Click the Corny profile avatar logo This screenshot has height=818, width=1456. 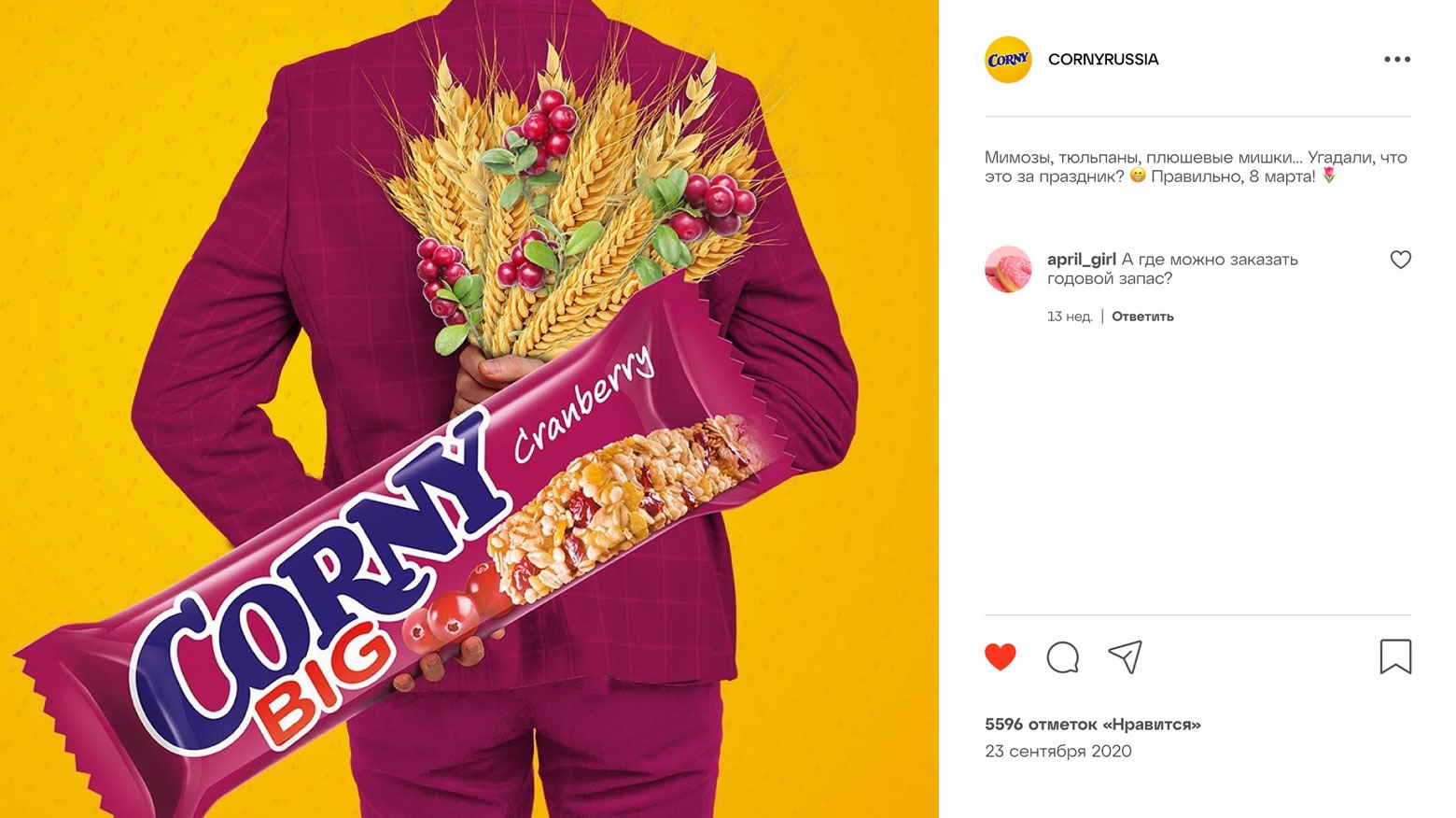(1008, 60)
